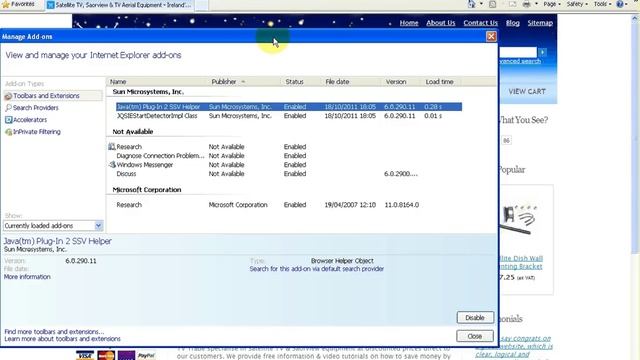Screen dimensions: 640x360
Task: Open the Page menu
Action: pos(551,4)
